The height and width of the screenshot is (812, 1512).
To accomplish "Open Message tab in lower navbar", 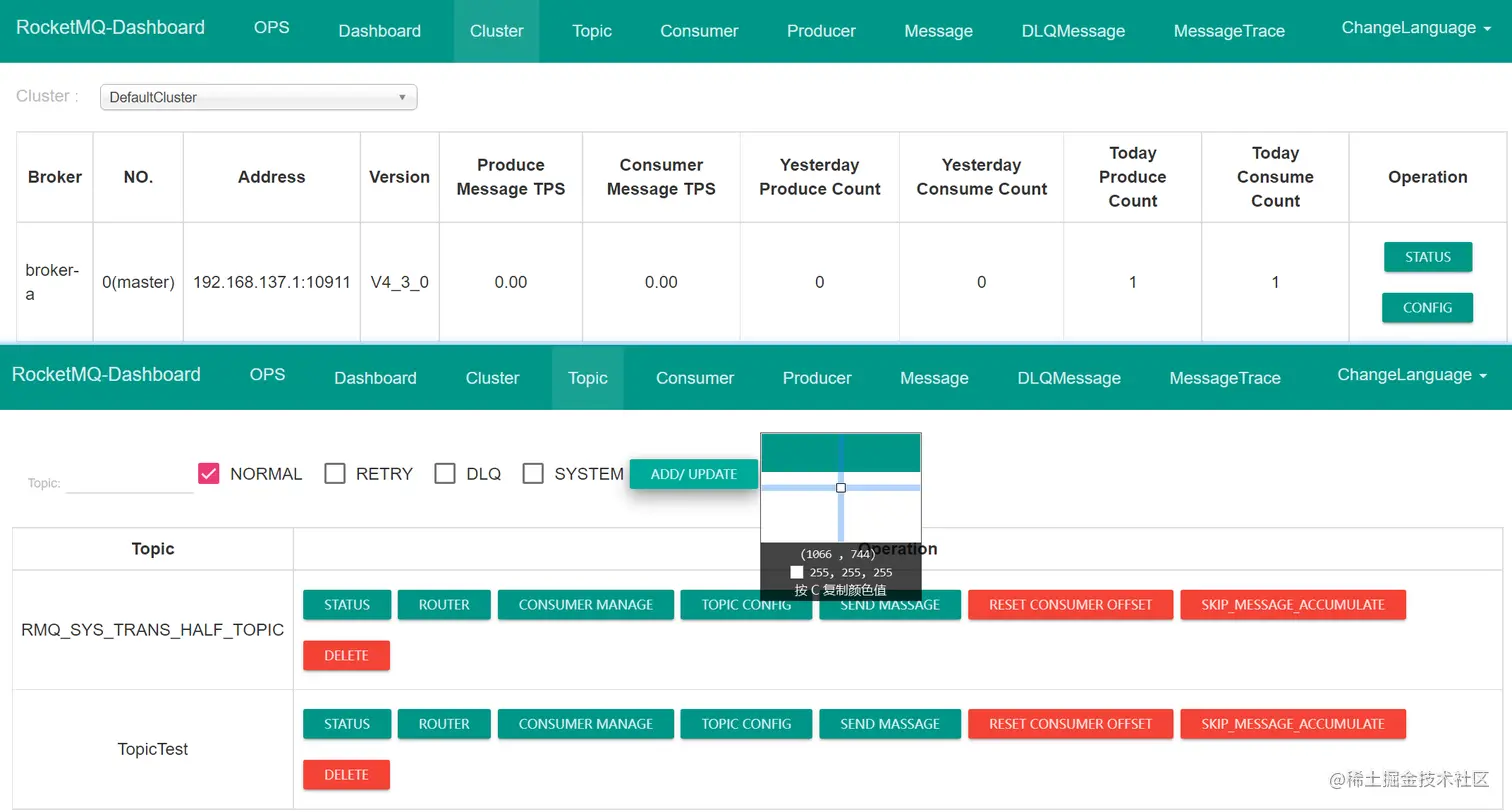I will tap(934, 378).
